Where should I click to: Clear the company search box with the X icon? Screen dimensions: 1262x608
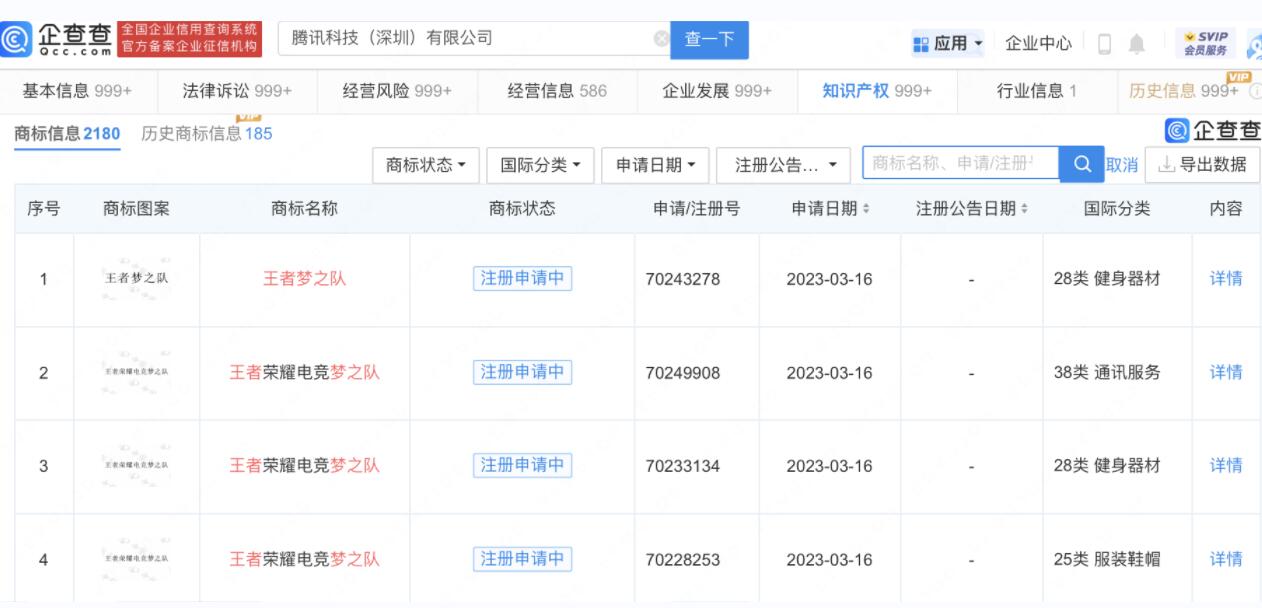[660, 40]
